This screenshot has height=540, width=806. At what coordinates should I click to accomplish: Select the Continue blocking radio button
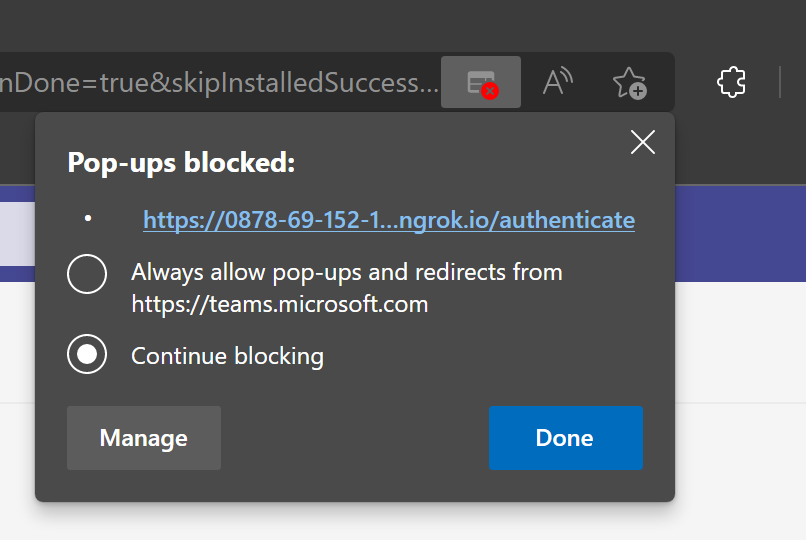point(87,354)
